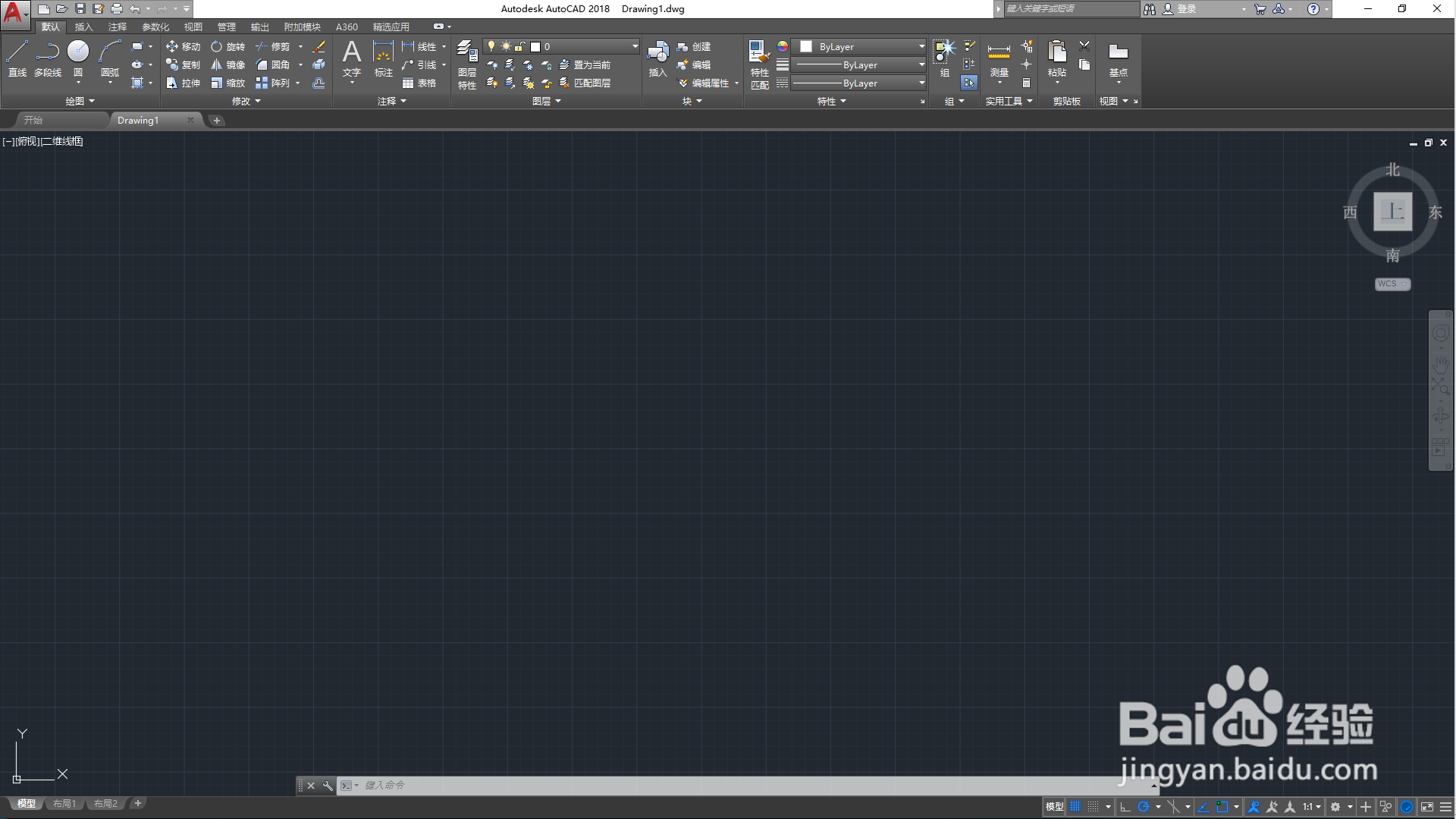Click the 上 face of the ViewCube

pyautogui.click(x=1393, y=212)
